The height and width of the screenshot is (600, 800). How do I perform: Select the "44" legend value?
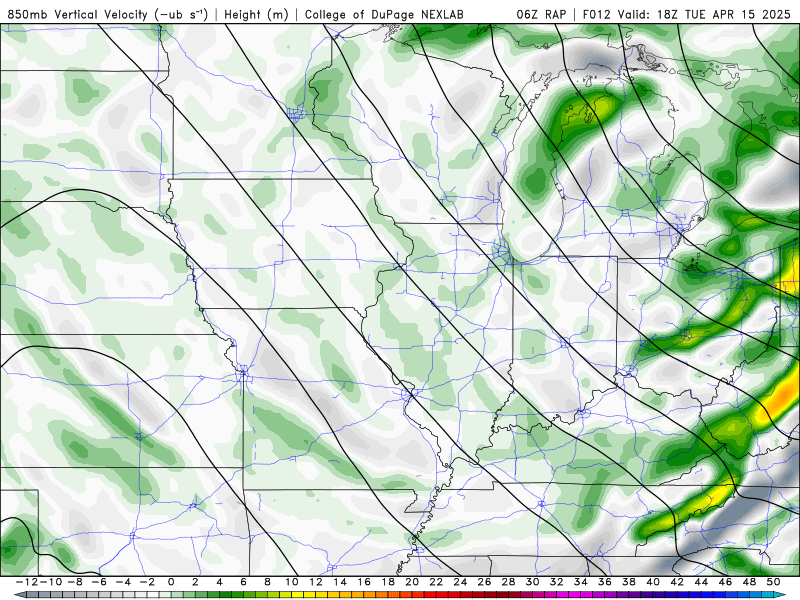click(701, 582)
